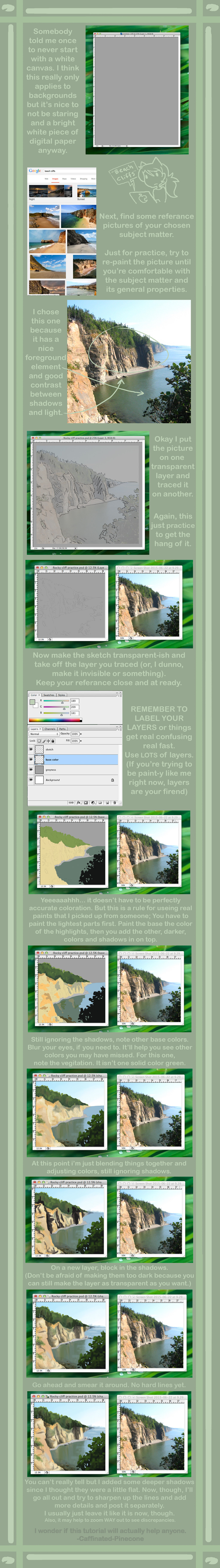The width and height of the screenshot is (220, 1568).
Task: Open the Maps search tab
Action: click(x=64, y=179)
